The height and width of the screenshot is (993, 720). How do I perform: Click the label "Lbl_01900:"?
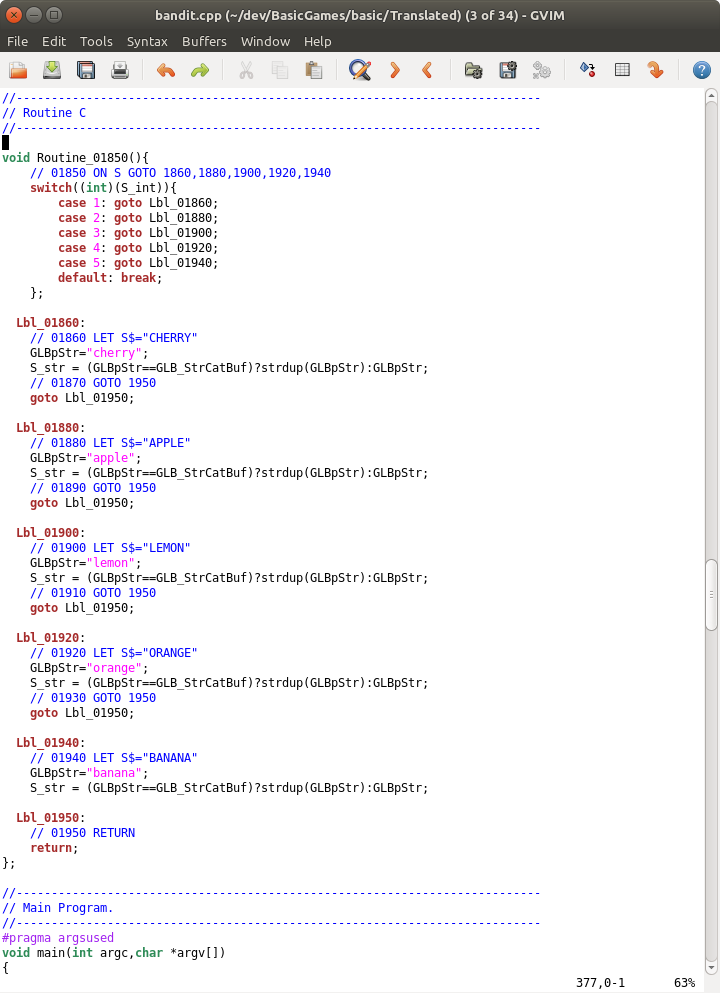[51, 533]
